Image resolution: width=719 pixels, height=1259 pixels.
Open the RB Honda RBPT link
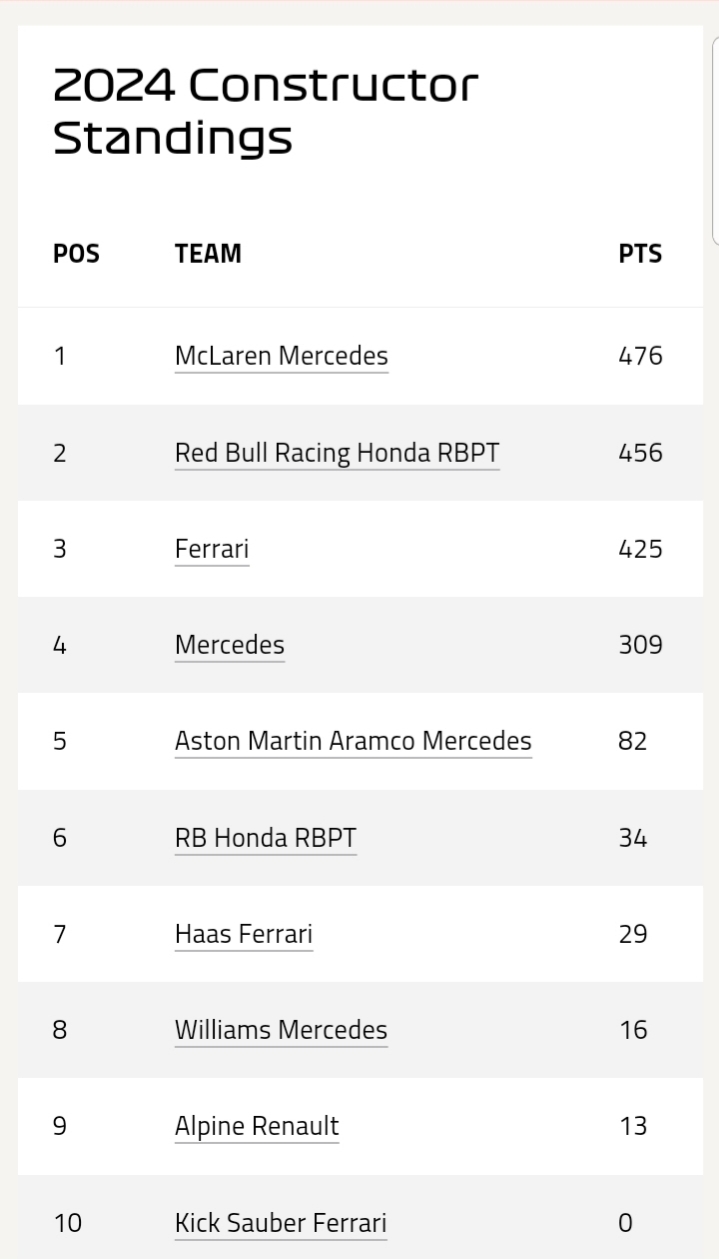tap(265, 838)
